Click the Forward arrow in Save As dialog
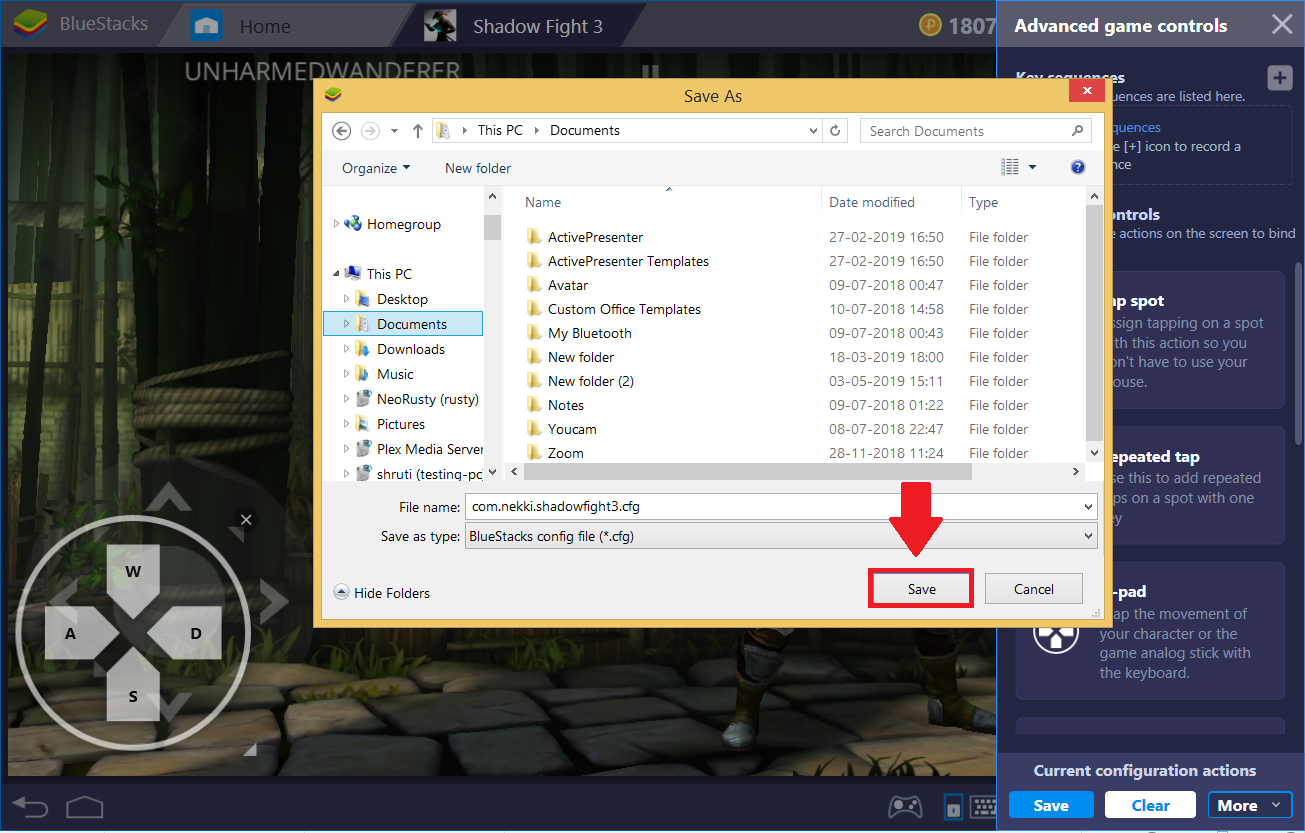Image resolution: width=1305 pixels, height=833 pixels. [x=370, y=131]
